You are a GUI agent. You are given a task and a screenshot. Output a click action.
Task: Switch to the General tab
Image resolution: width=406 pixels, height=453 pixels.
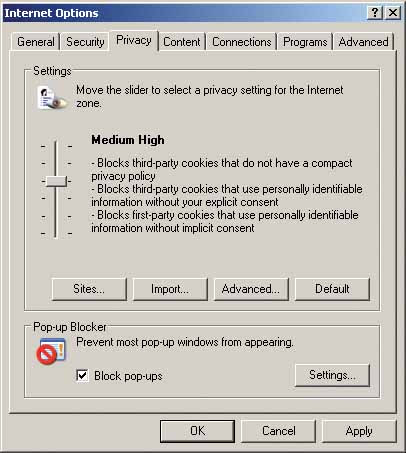(x=36, y=42)
